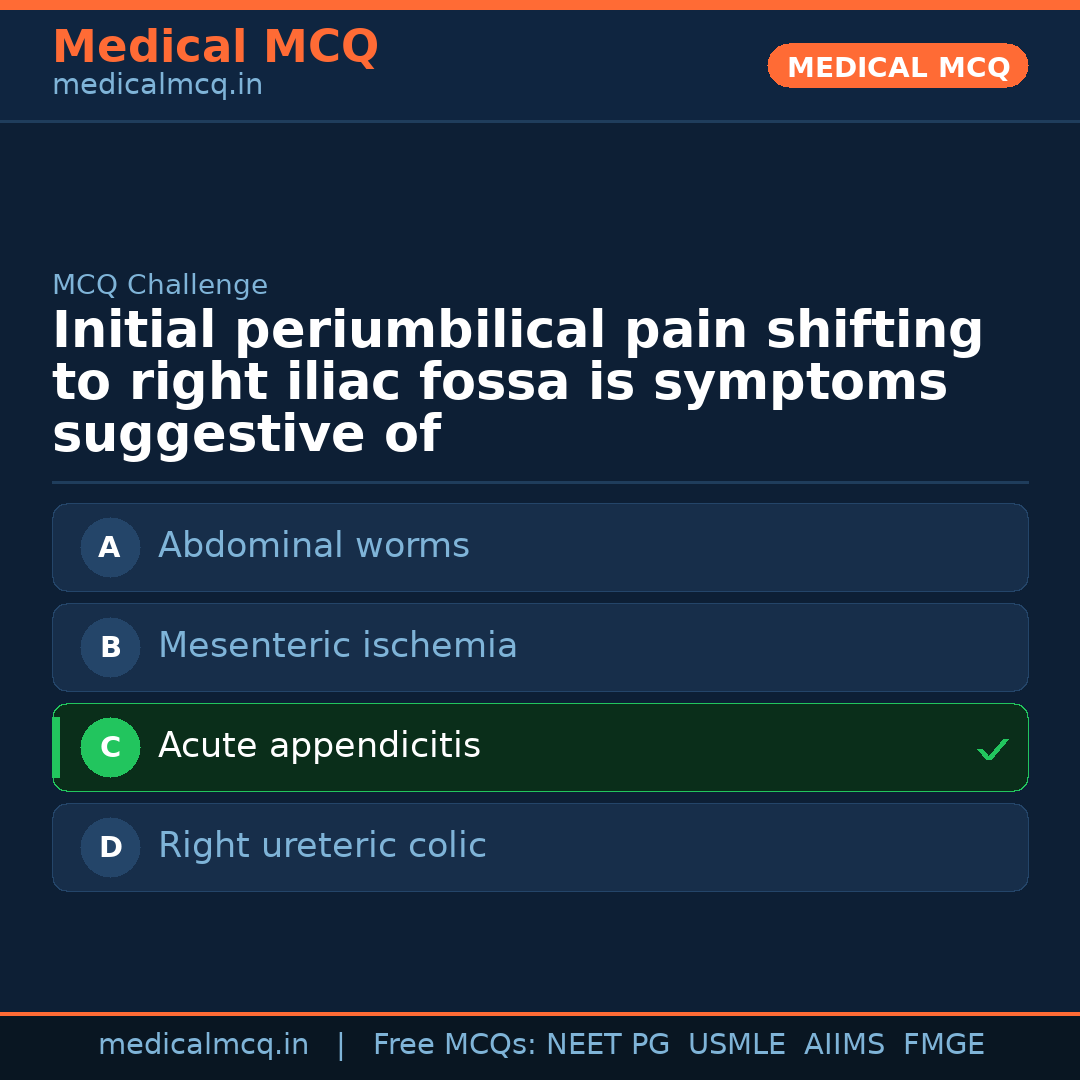Click "AIIMS" in the footer
Screen dimensions: 1080x1080
coord(844,1045)
